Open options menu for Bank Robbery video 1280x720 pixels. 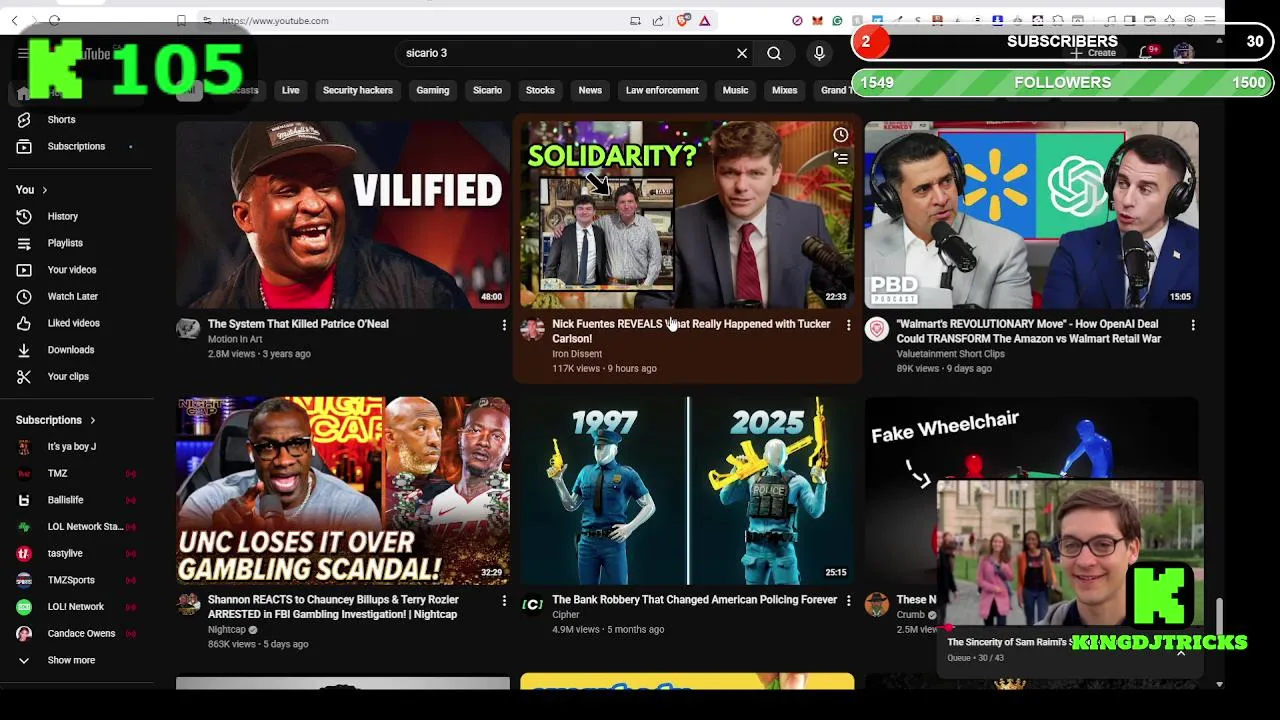(x=848, y=601)
